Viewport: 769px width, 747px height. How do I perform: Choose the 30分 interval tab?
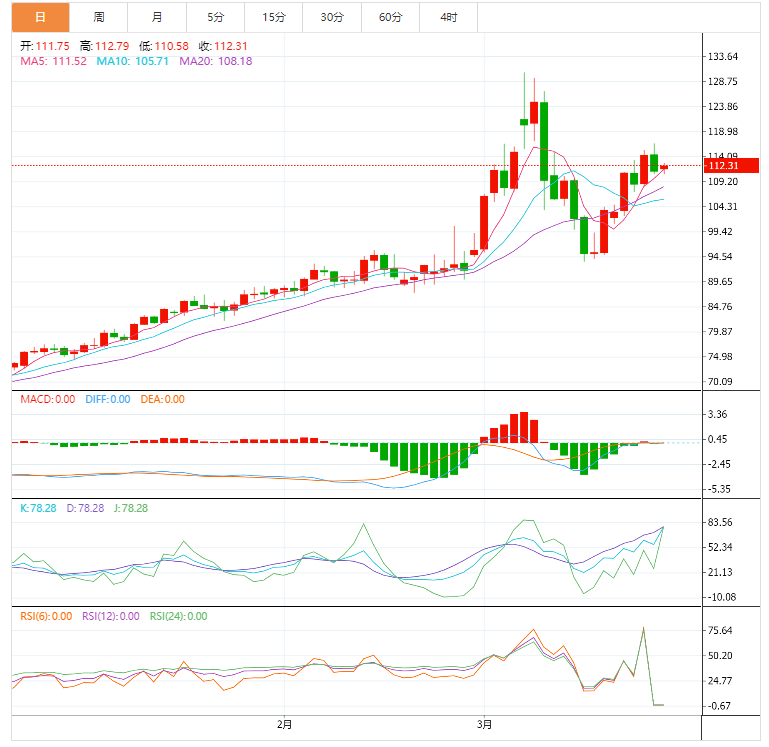tap(332, 18)
